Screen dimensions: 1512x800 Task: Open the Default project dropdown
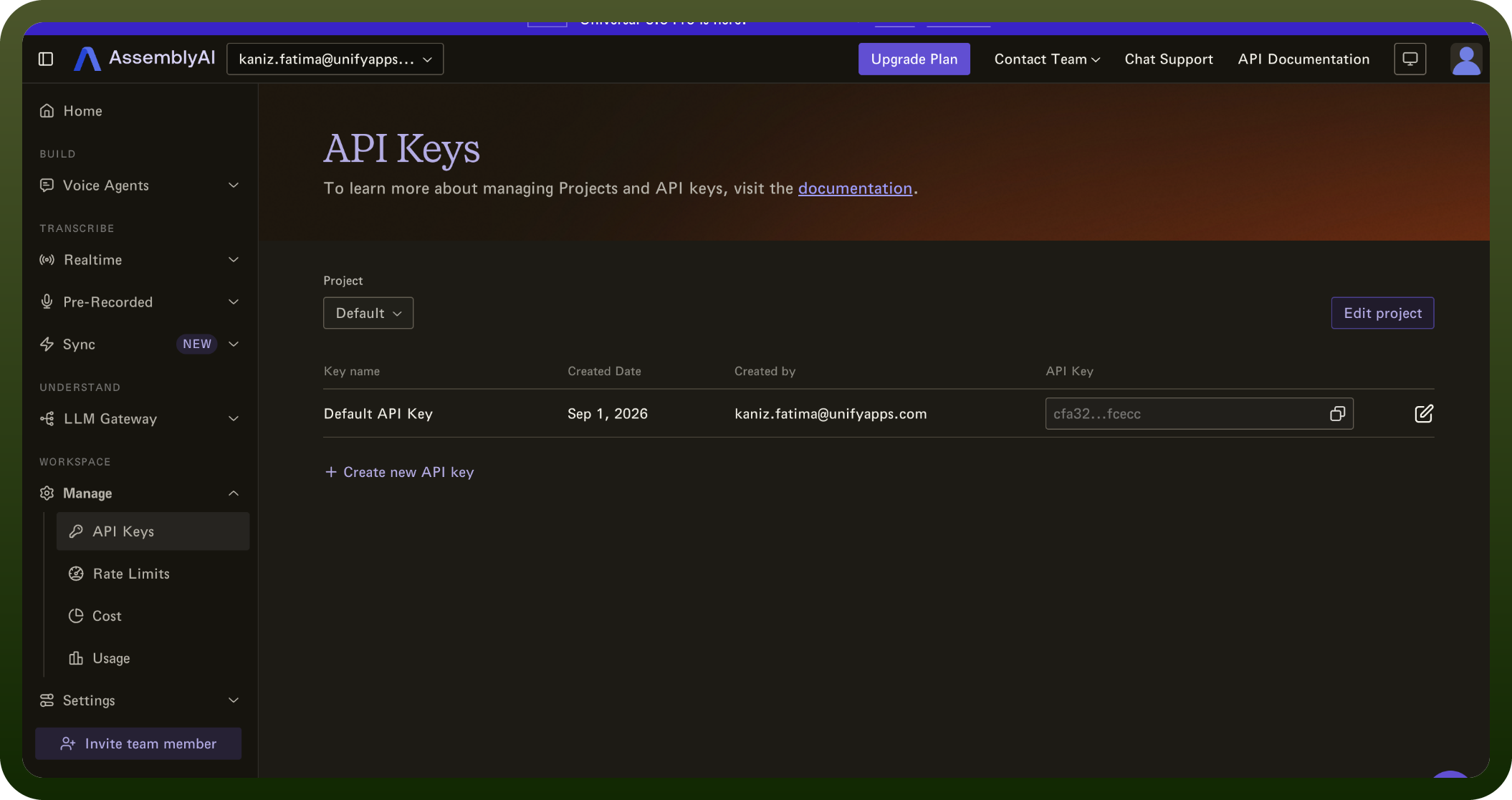368,313
